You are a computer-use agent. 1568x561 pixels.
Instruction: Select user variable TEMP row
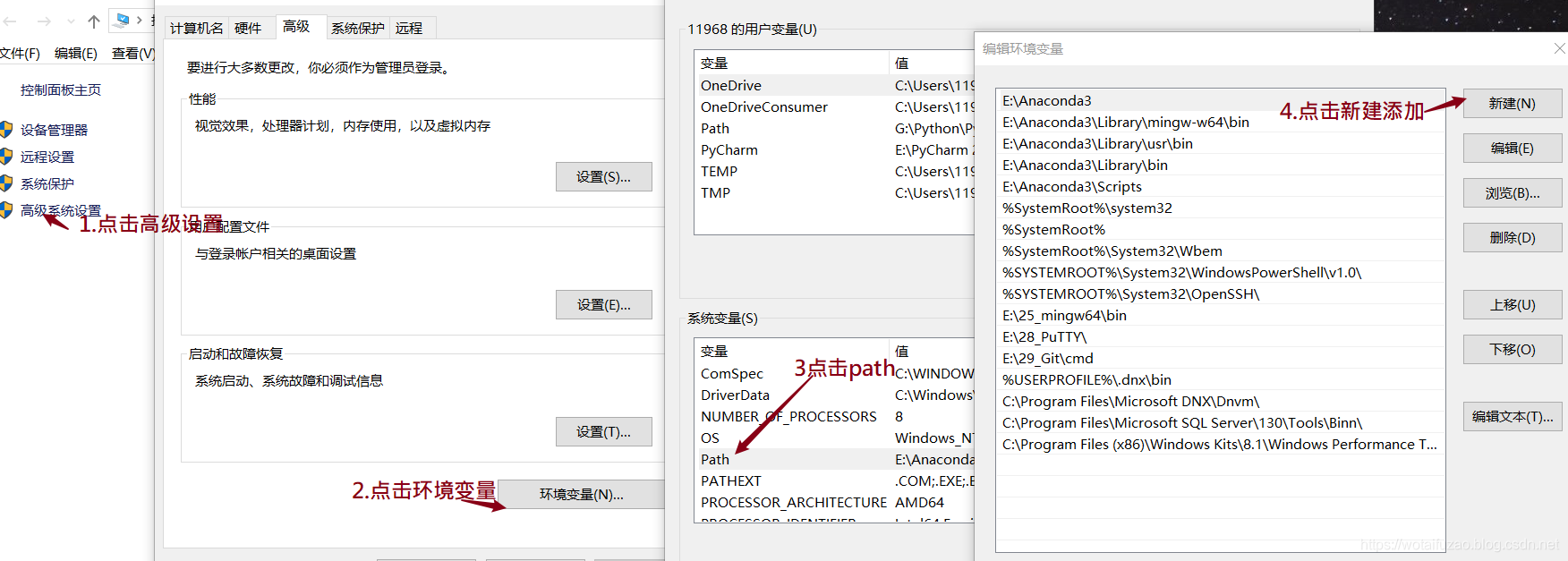tap(834, 171)
